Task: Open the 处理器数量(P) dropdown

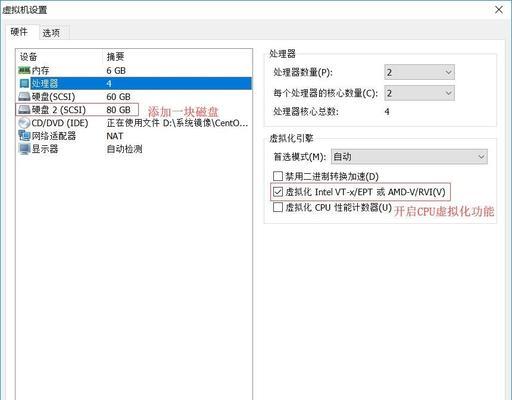Action: point(419,72)
